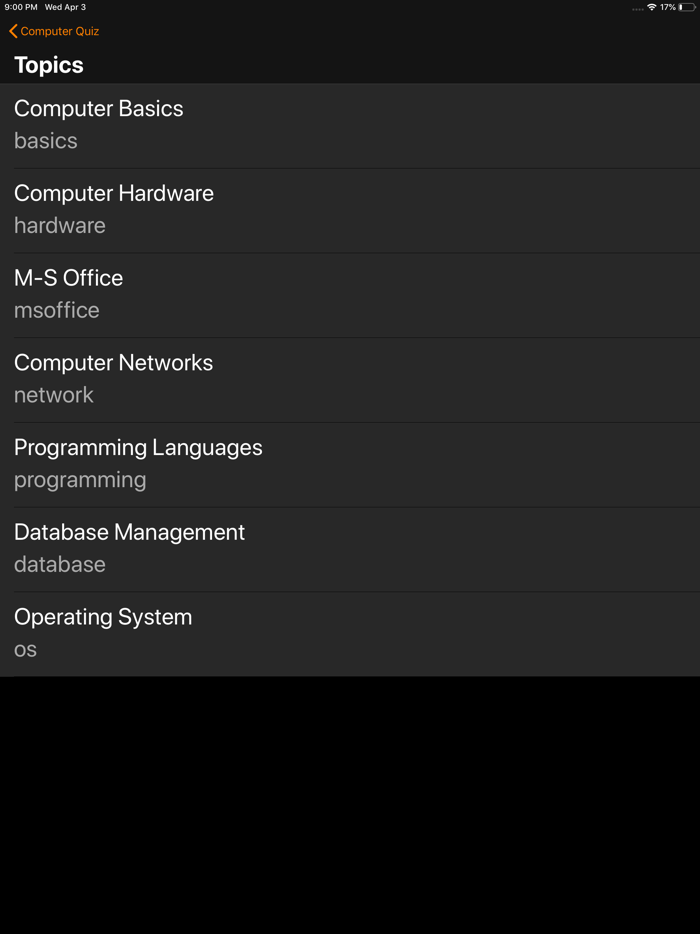Viewport: 700px width, 934px height.
Task: Select the Computer Hardware topic
Action: coord(114,194)
